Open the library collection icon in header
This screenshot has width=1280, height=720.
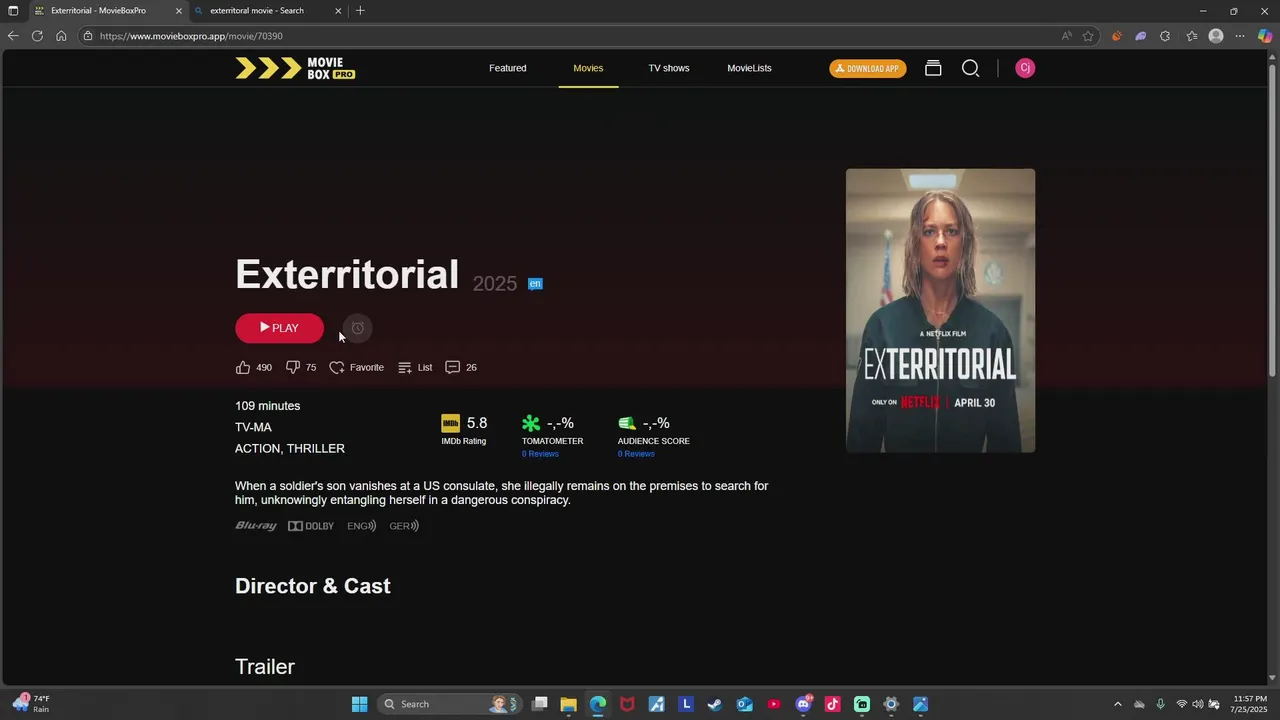[x=933, y=68]
